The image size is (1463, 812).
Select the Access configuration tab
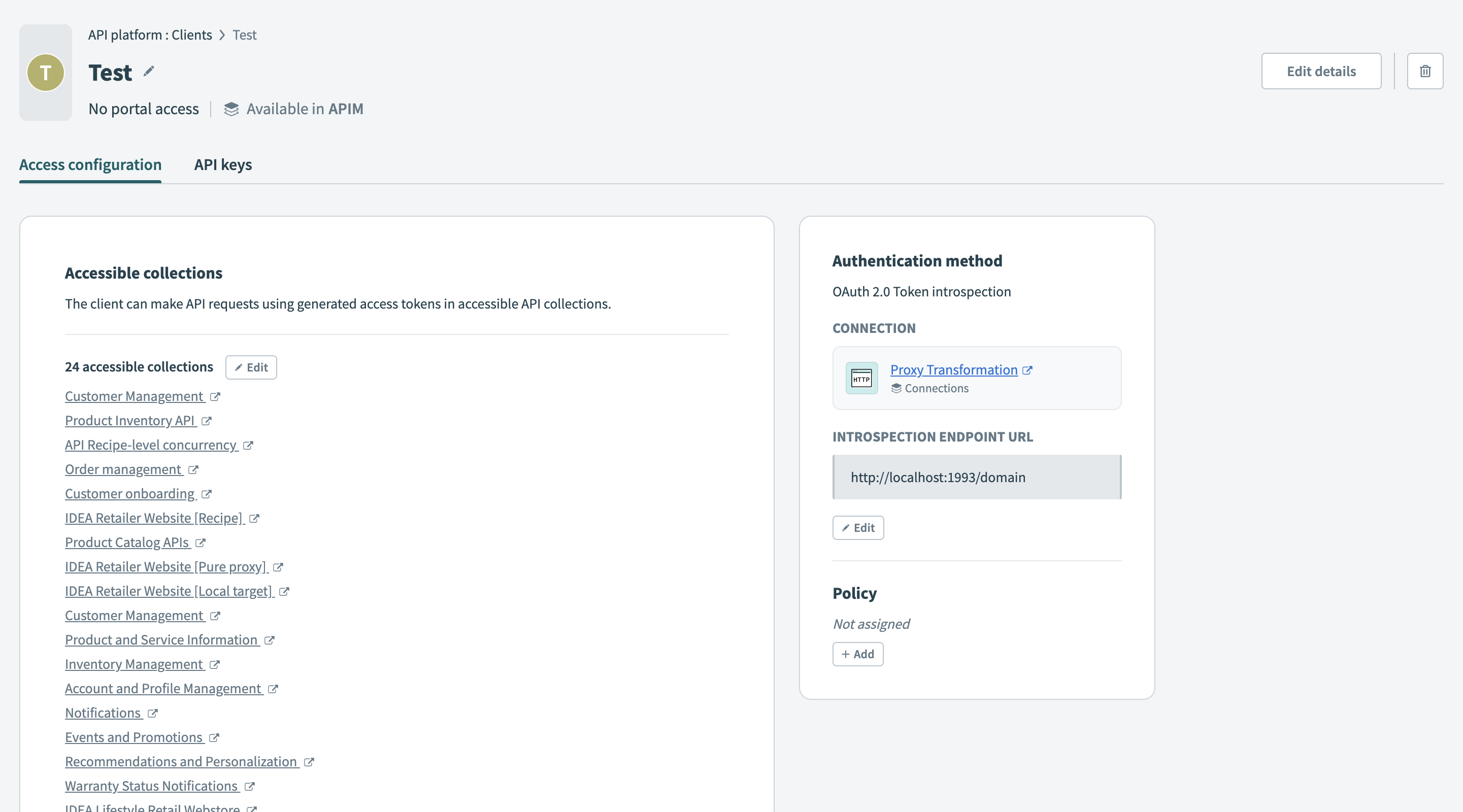pos(90,164)
